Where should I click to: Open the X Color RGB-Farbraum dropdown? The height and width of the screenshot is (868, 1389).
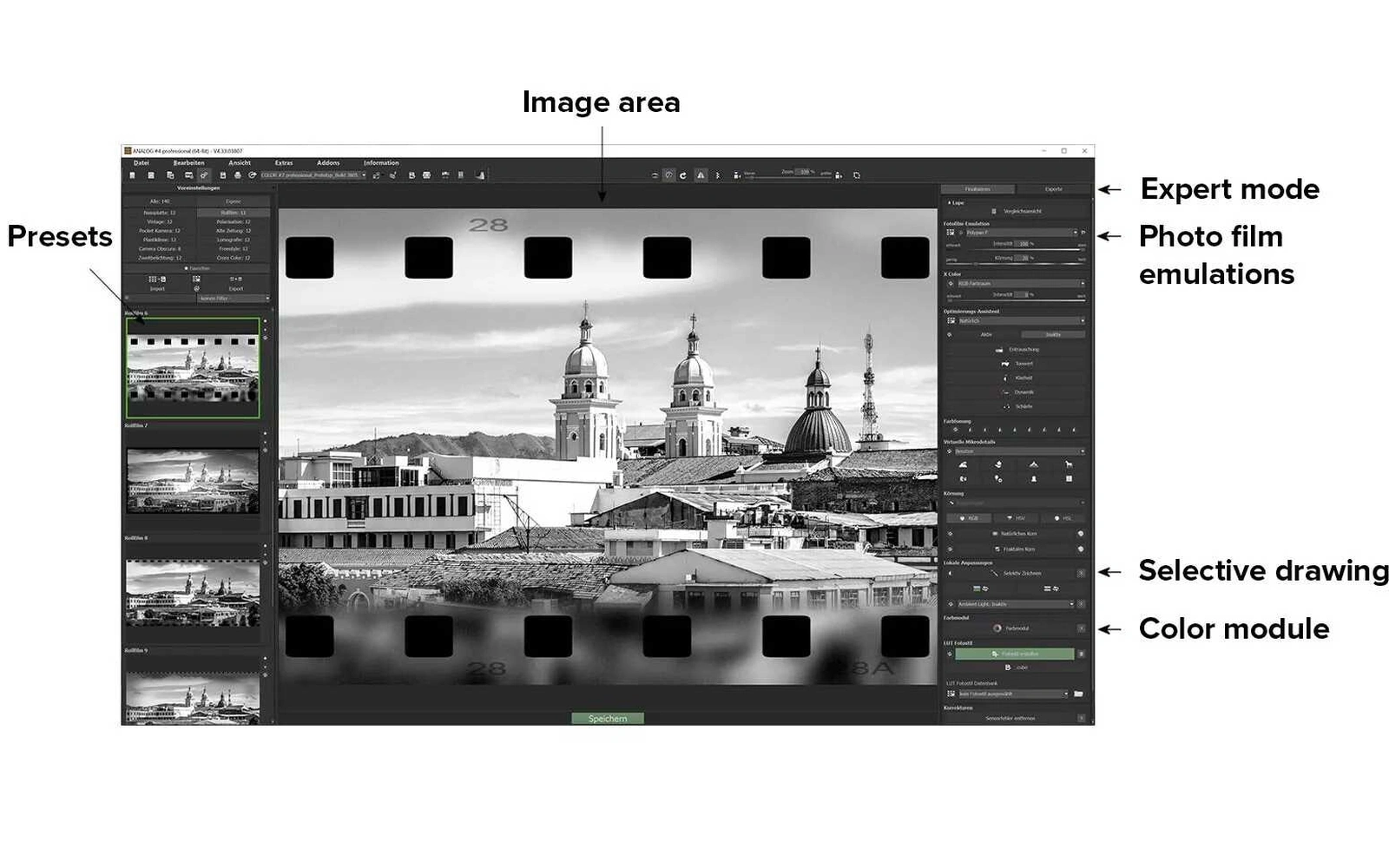(x=1021, y=284)
